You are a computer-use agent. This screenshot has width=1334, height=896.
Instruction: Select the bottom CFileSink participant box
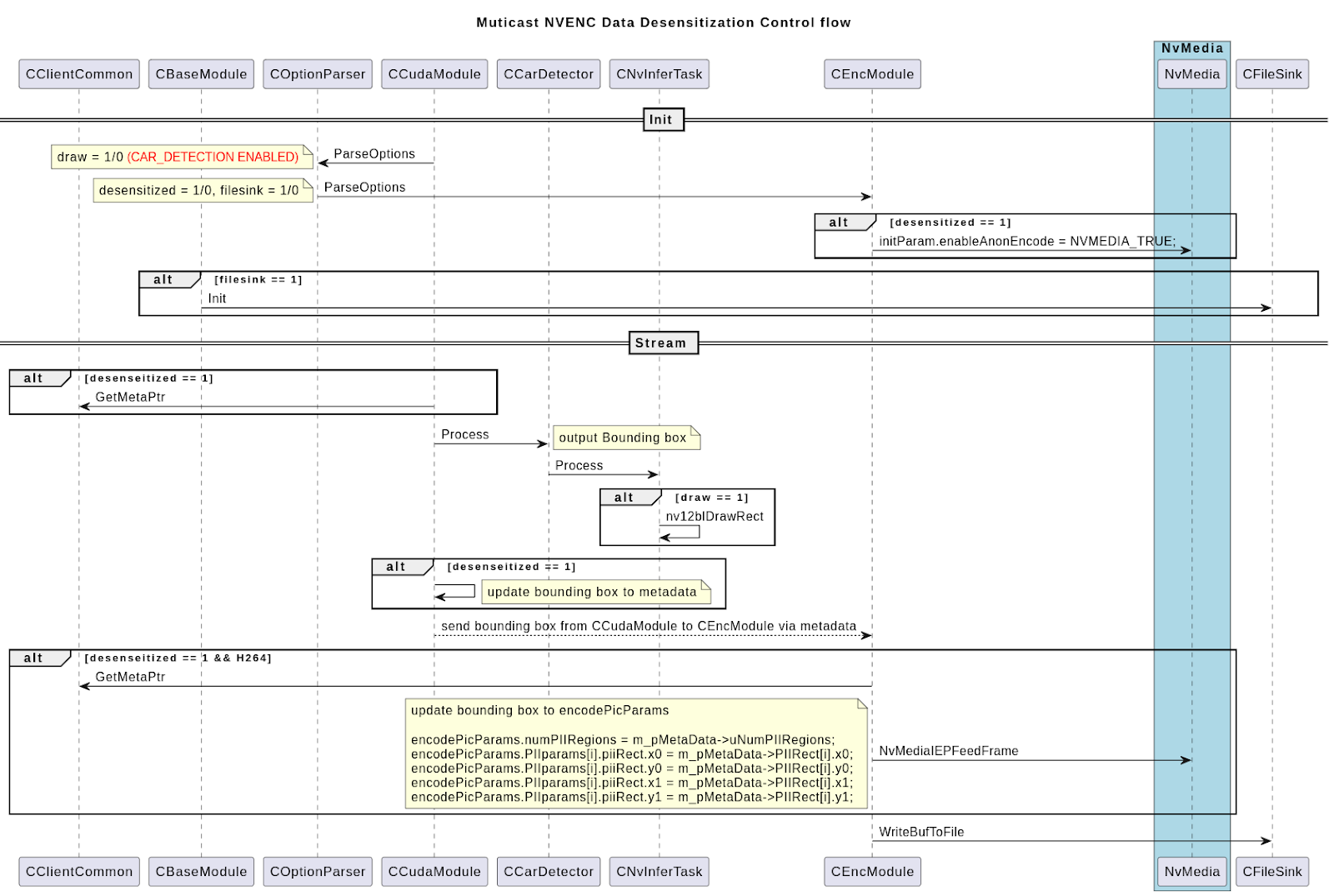[1272, 872]
